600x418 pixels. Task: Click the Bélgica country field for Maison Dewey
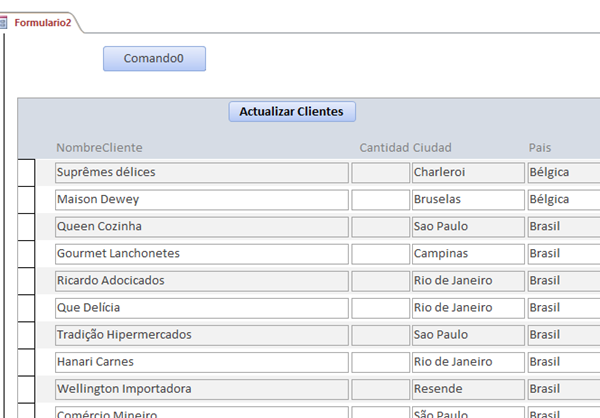click(x=562, y=199)
